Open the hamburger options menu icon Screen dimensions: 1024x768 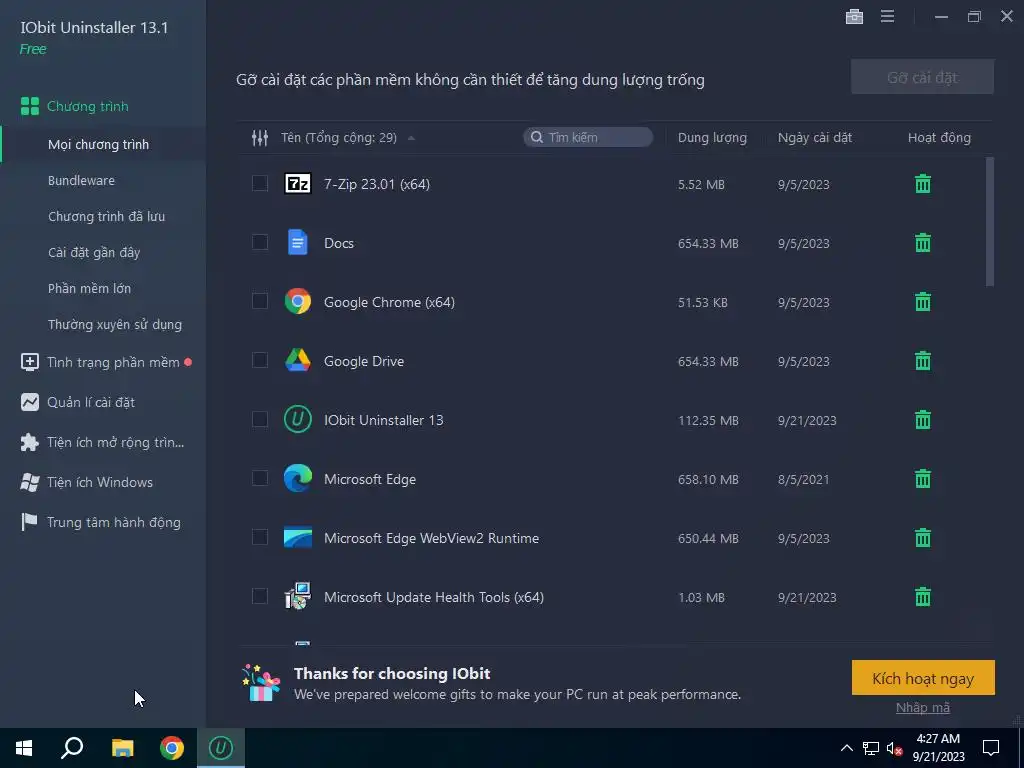(887, 16)
